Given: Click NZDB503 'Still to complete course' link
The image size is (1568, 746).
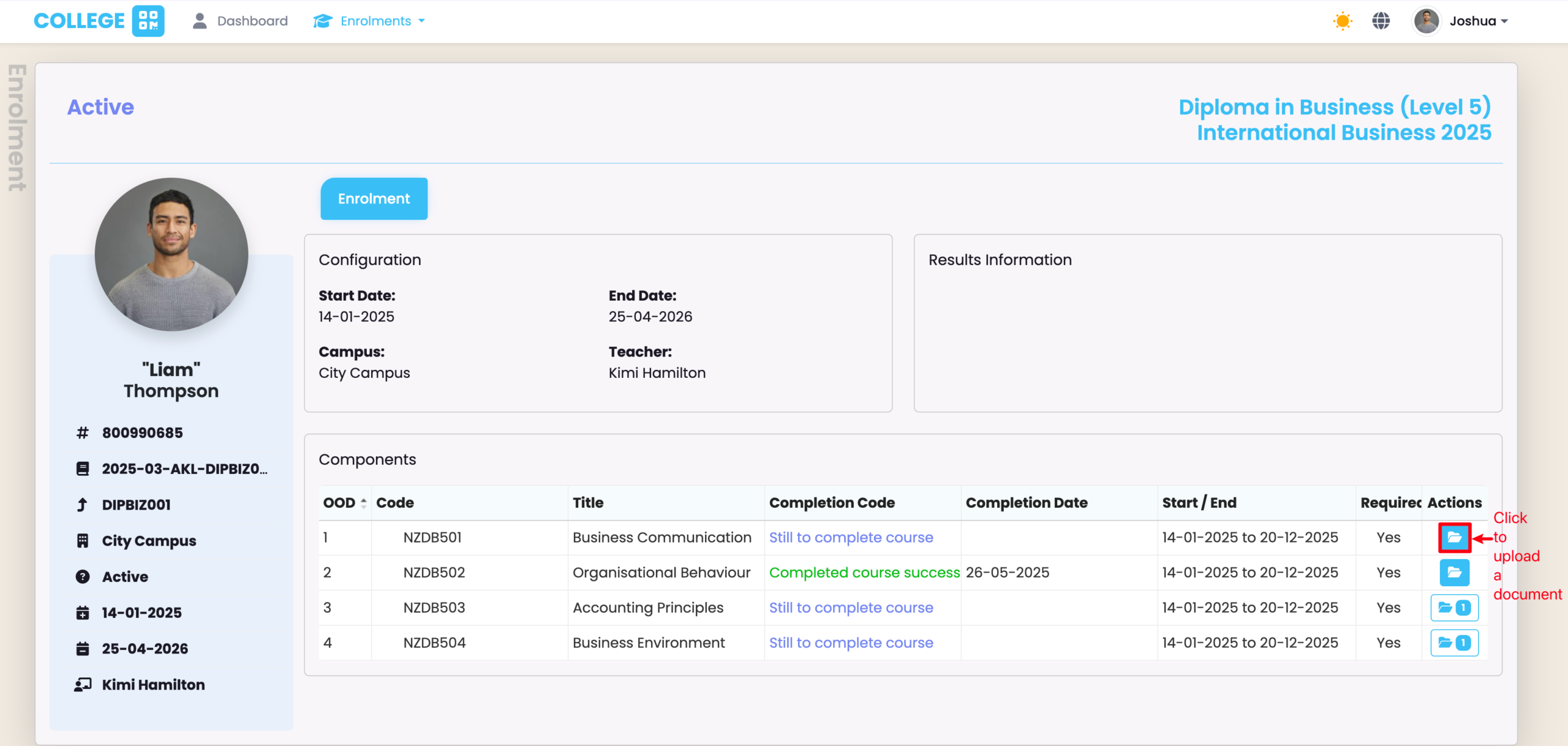Looking at the screenshot, I should point(851,608).
